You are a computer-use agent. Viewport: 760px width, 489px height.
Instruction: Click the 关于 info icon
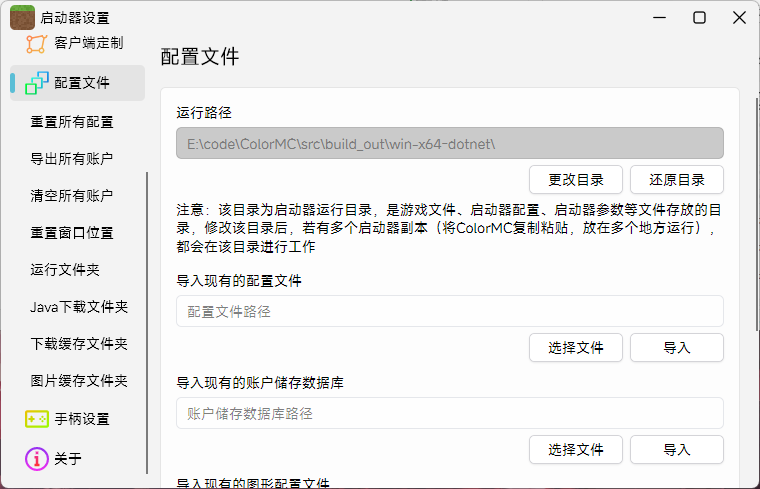point(37,459)
